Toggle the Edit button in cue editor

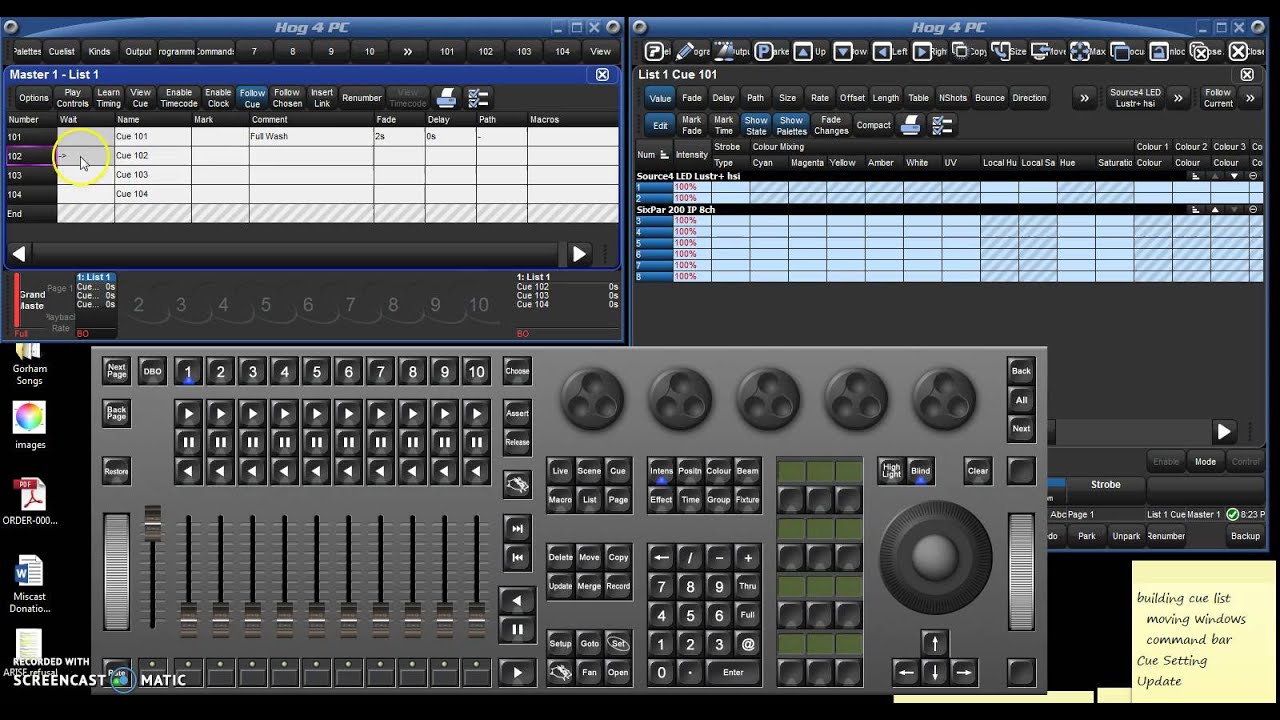(660, 125)
